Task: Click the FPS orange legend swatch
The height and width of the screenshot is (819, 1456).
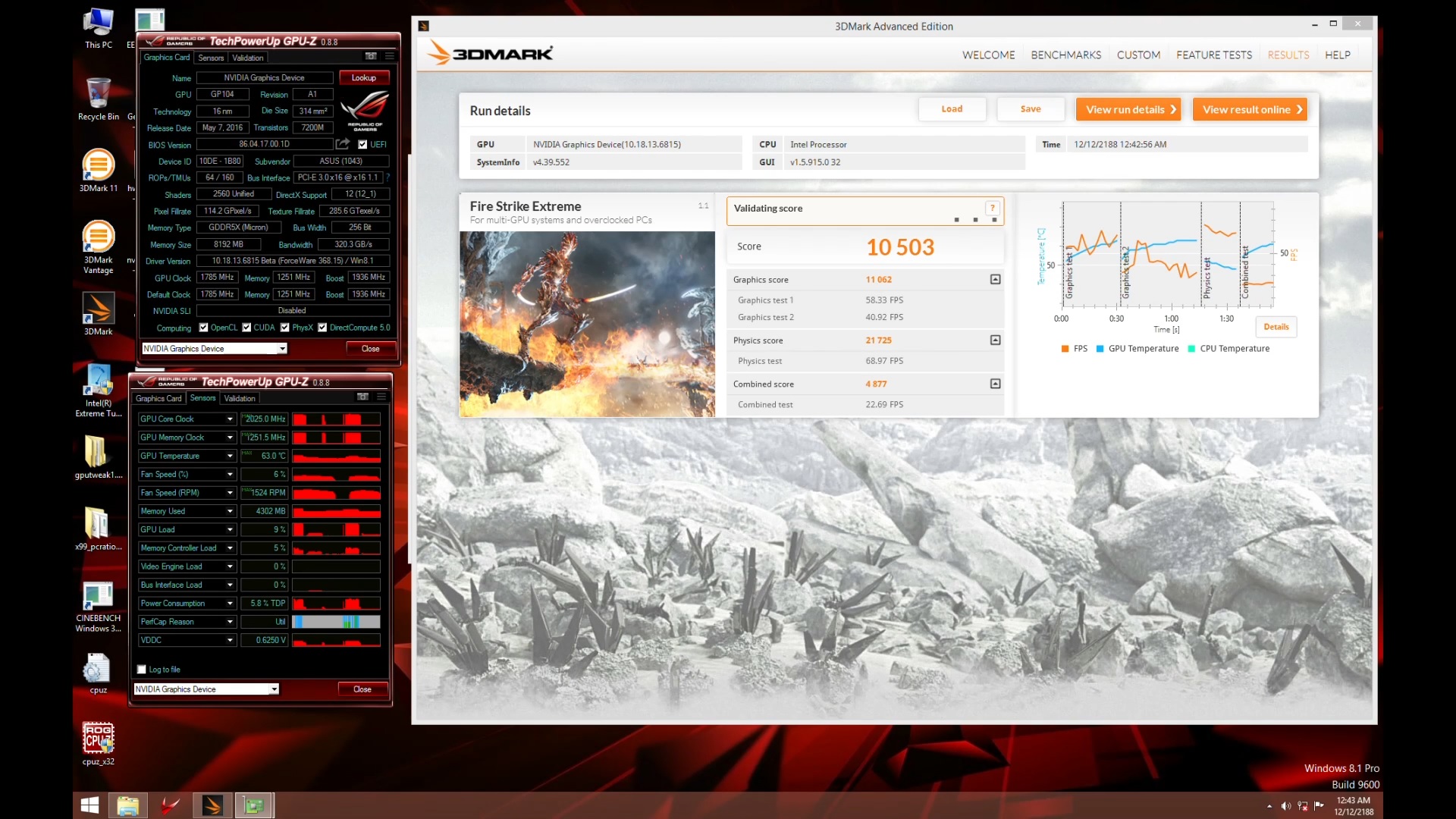Action: (x=1065, y=349)
